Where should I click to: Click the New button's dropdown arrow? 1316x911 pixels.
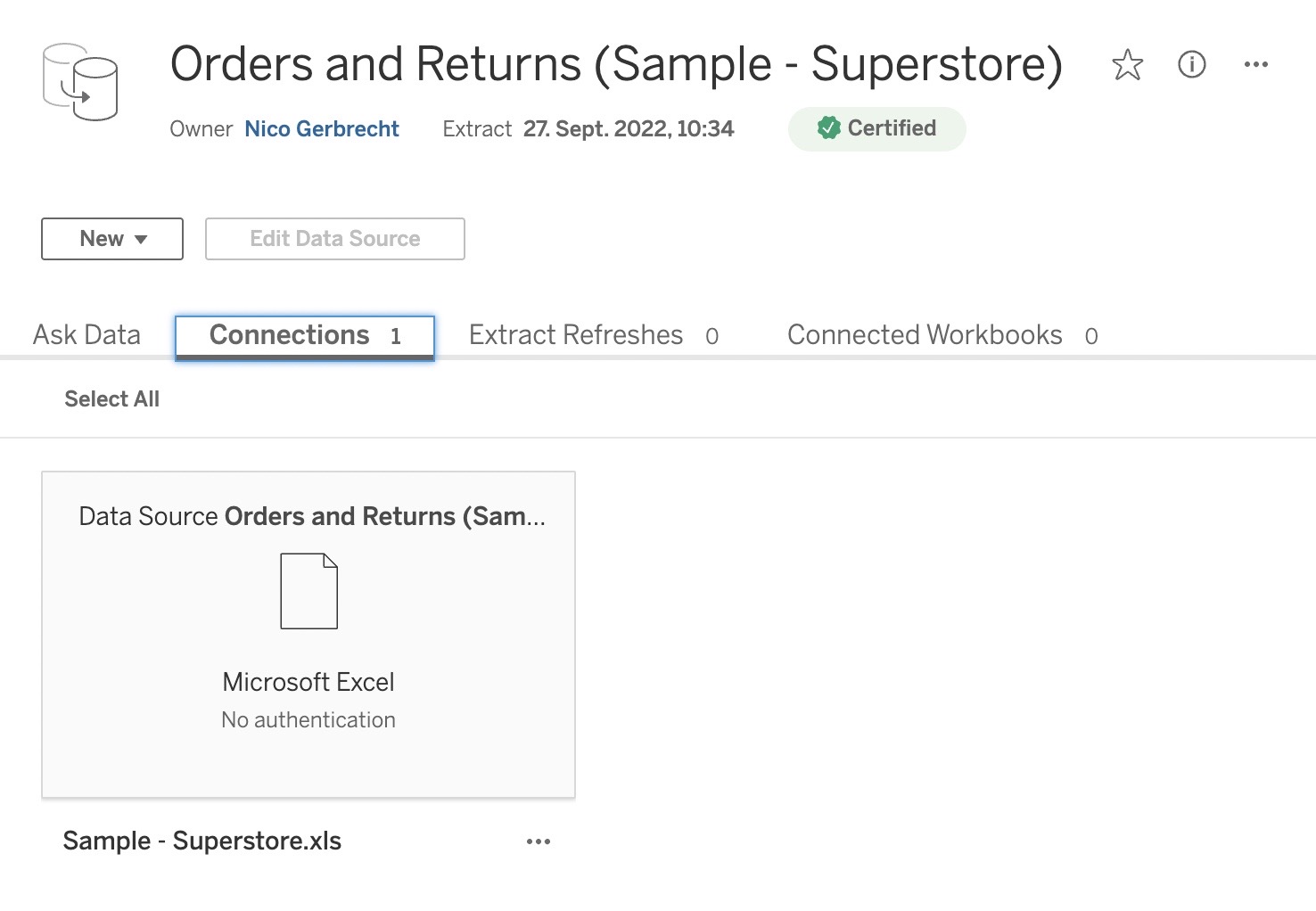[141, 240]
